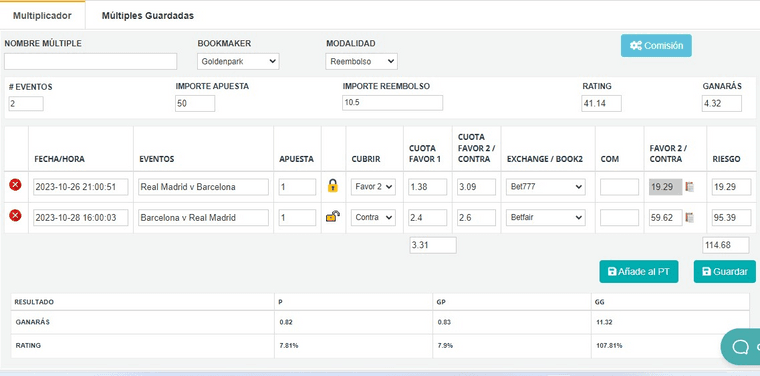Viewport: 760px width, 376px height.
Task: Open calculator icon beside 59.62 value
Action: pyautogui.click(x=689, y=218)
